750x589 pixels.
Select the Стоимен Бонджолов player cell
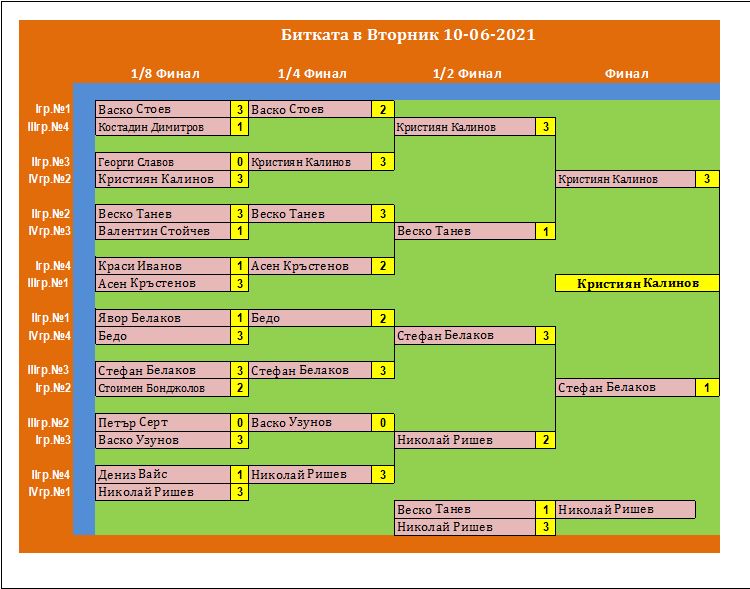pos(163,388)
